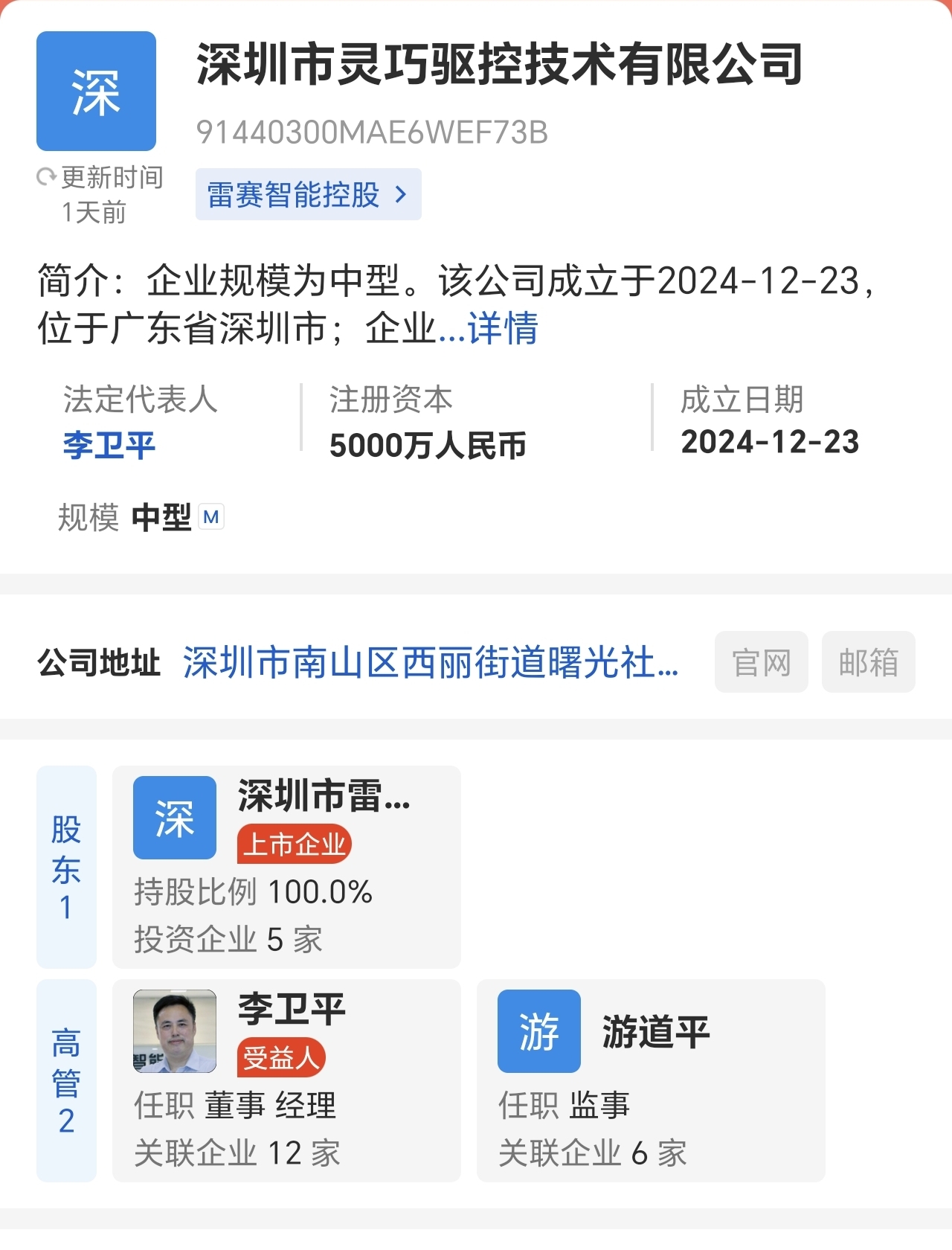Open company address 深圳市南山区西丽街道曙光社...

(x=431, y=662)
